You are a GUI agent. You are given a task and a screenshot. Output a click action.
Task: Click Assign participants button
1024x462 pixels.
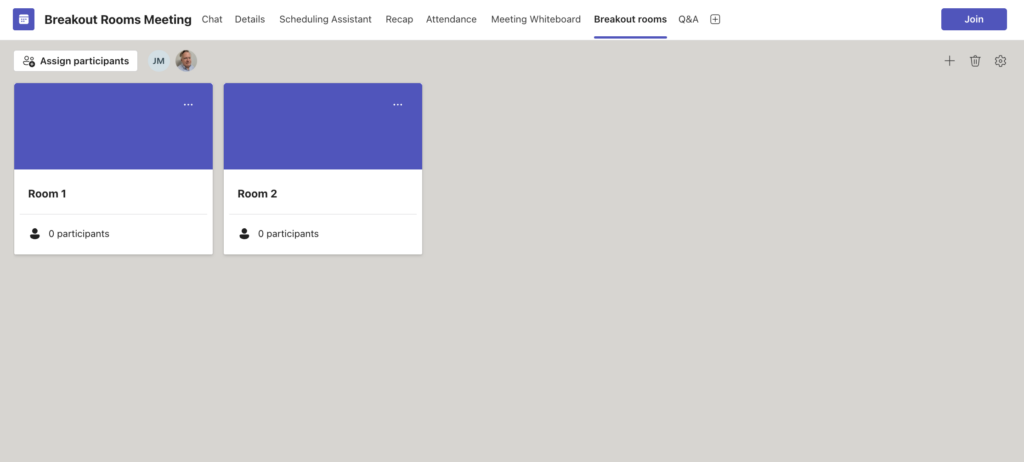76,61
